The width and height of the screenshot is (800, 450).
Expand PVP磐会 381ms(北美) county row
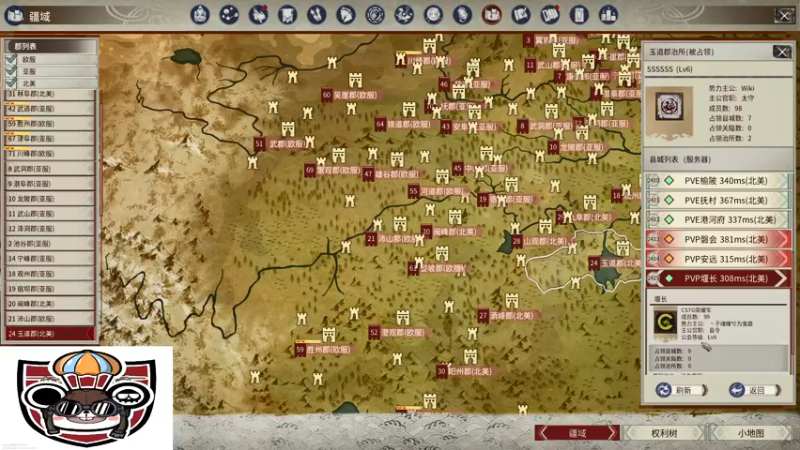click(718, 239)
